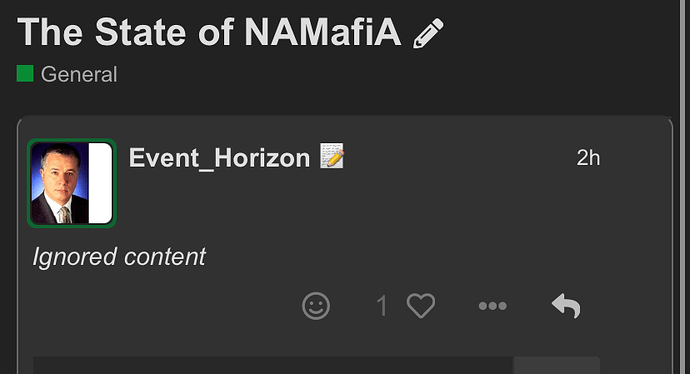
Task: Select the green General category square
Action: 25,73
